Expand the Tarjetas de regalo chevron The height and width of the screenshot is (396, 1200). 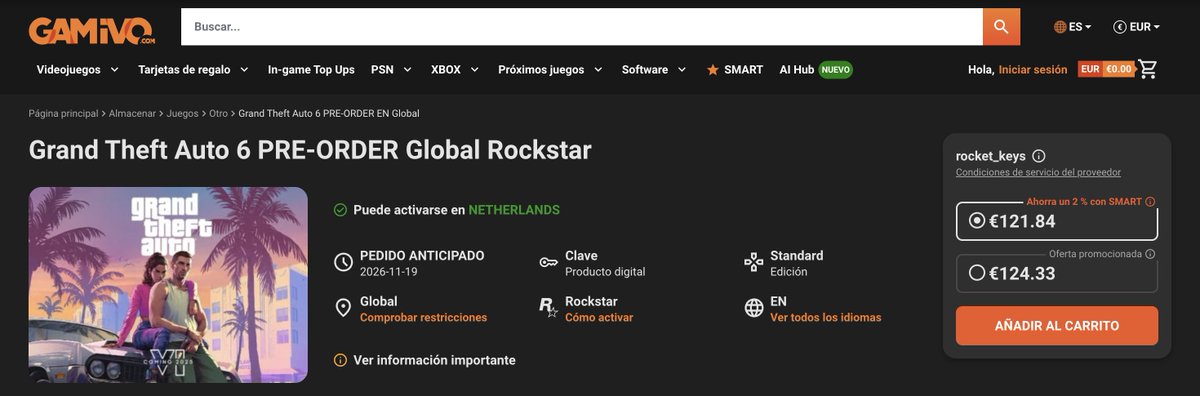(x=243, y=70)
